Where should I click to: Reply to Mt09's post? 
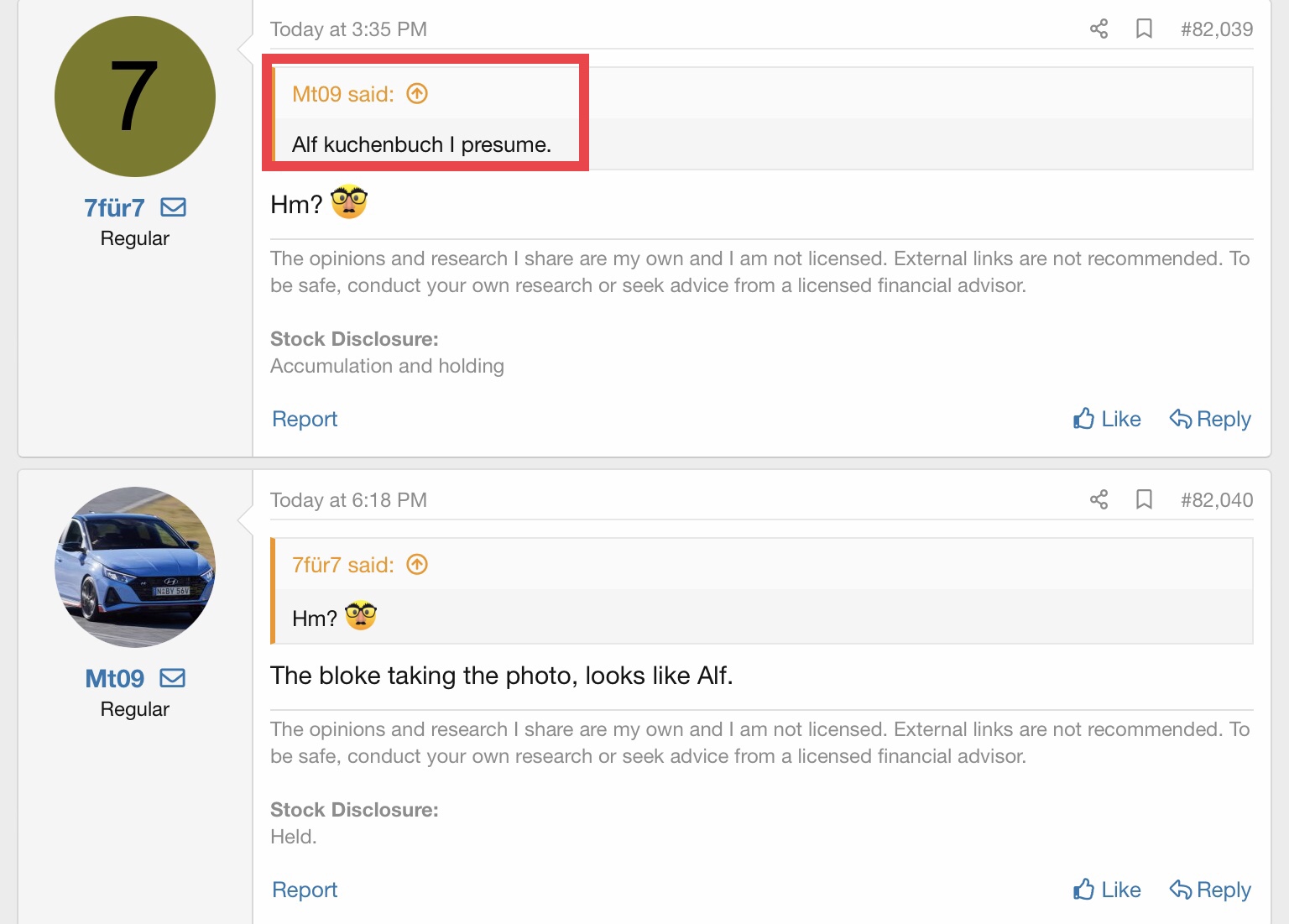click(1210, 890)
